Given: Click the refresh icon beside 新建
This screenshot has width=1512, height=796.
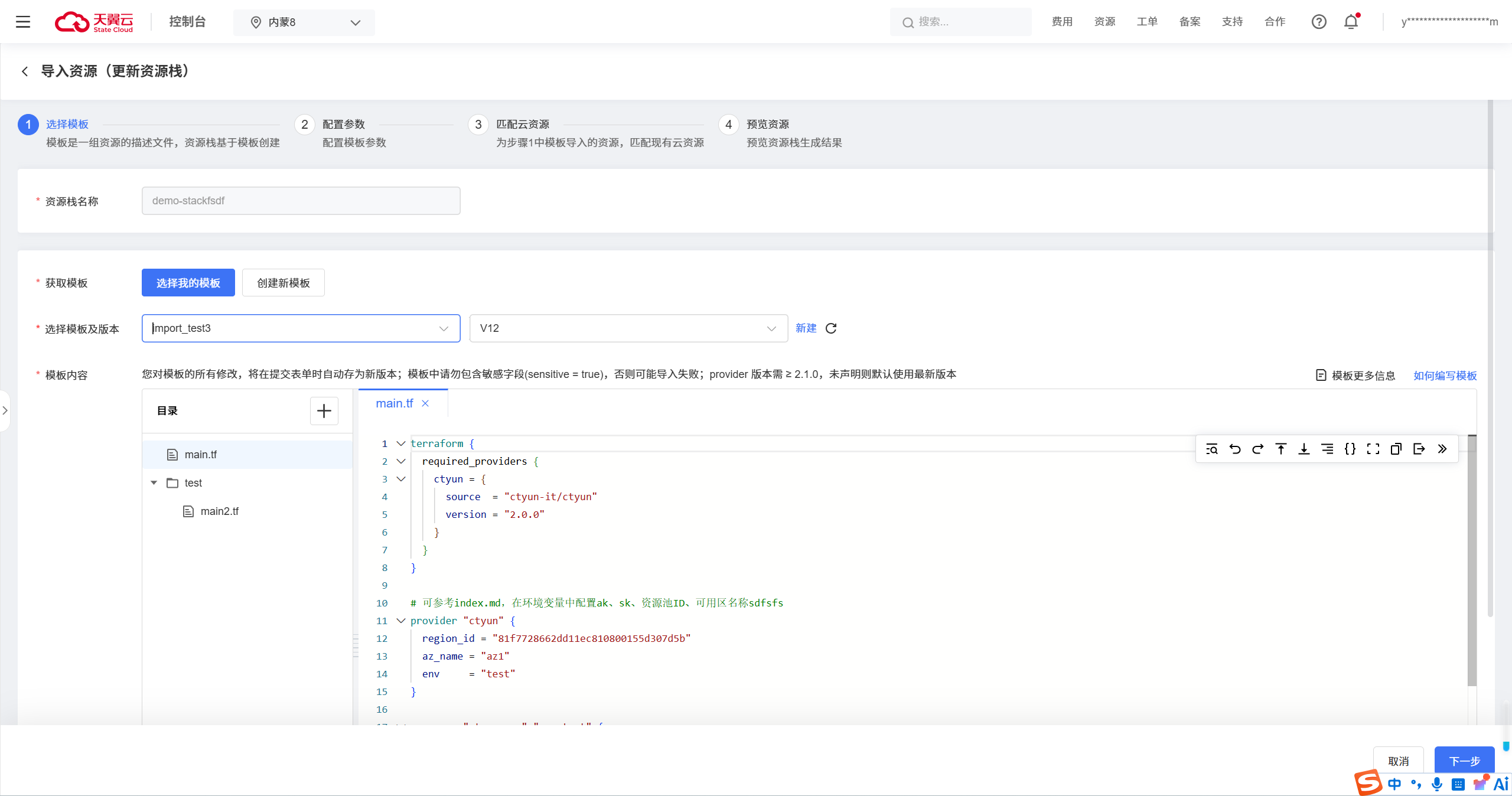Looking at the screenshot, I should pyautogui.click(x=831, y=328).
